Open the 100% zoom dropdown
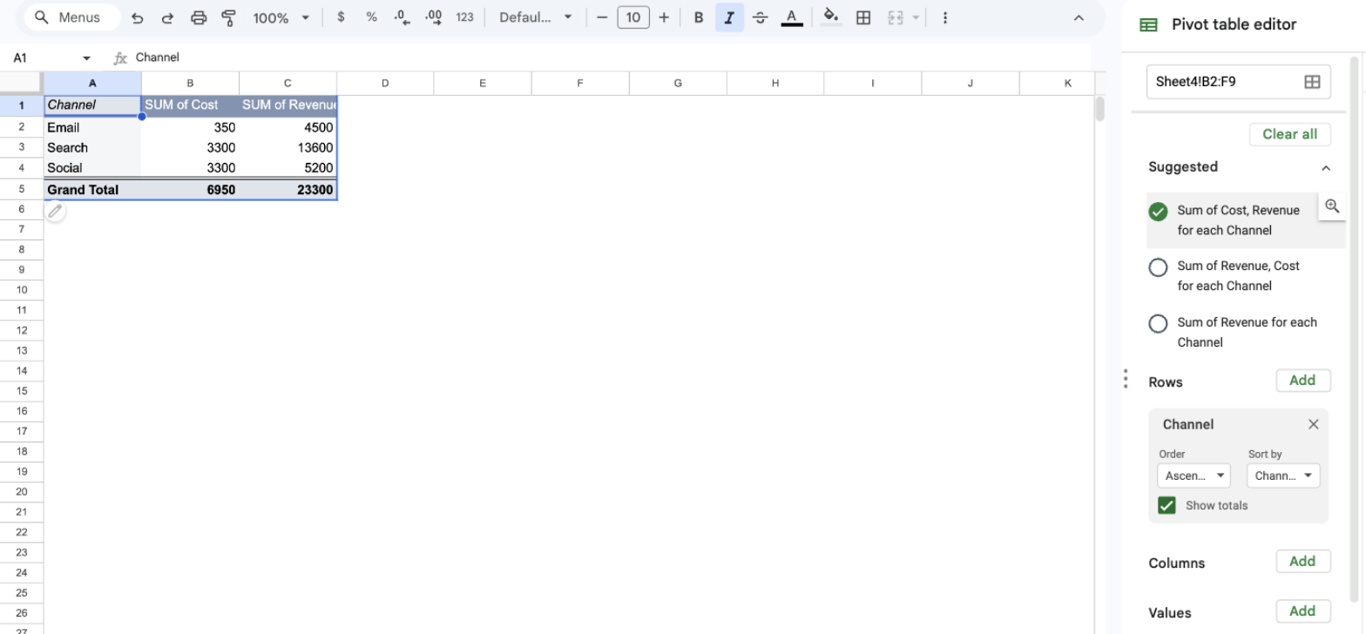Viewport: 1366px width, 634px height. pos(281,18)
